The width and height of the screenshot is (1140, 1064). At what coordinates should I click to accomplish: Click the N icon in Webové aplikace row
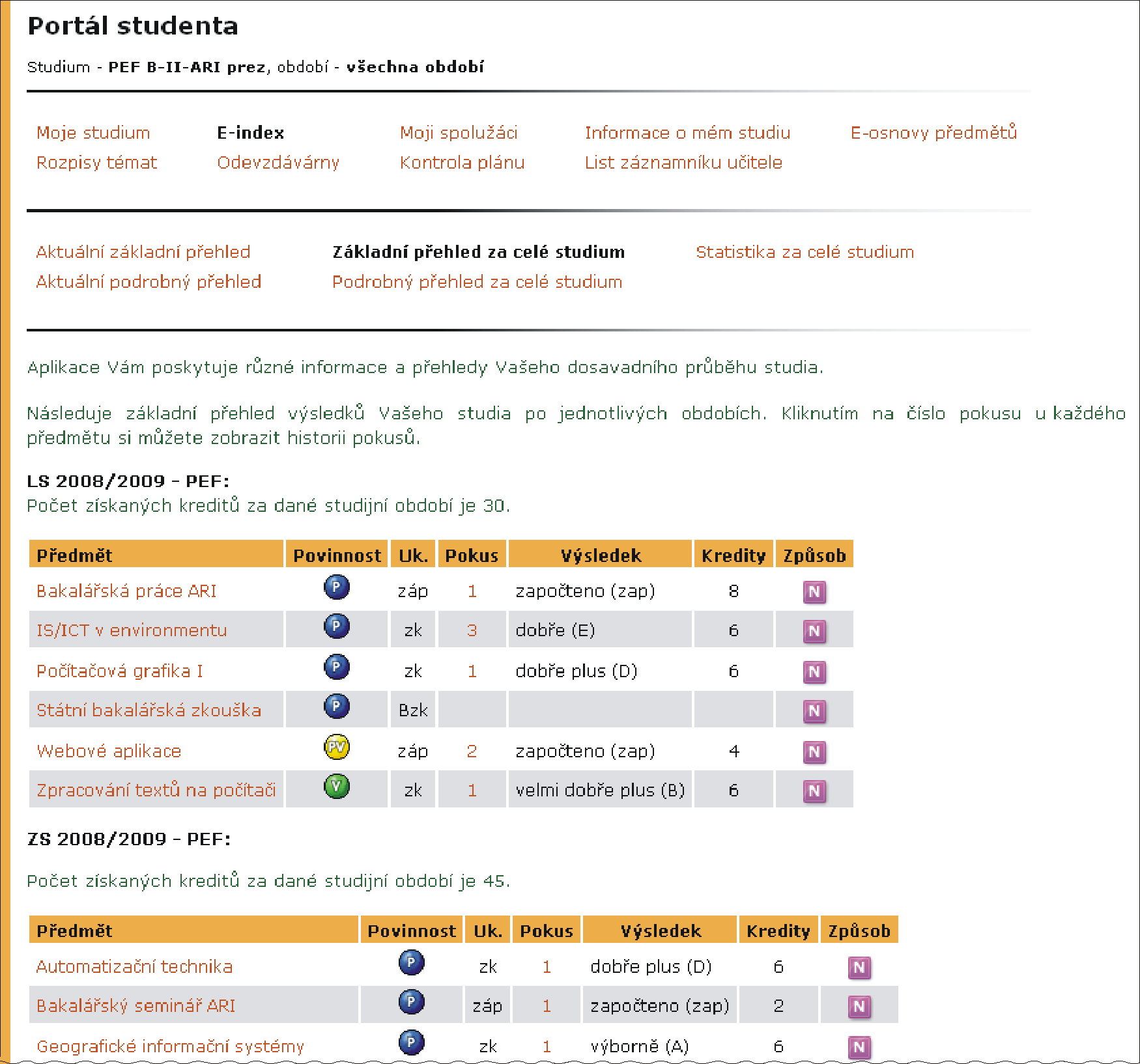[814, 753]
